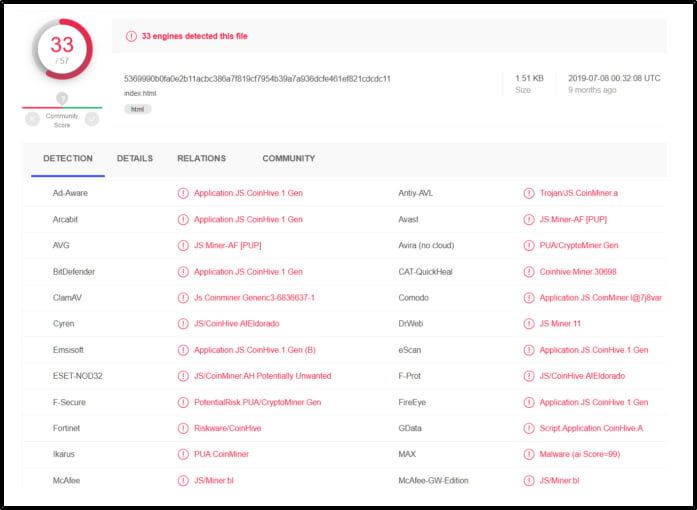The image size is (697, 510).
Task: Click the ESET-NOD32 engine name
Action: click(77, 376)
